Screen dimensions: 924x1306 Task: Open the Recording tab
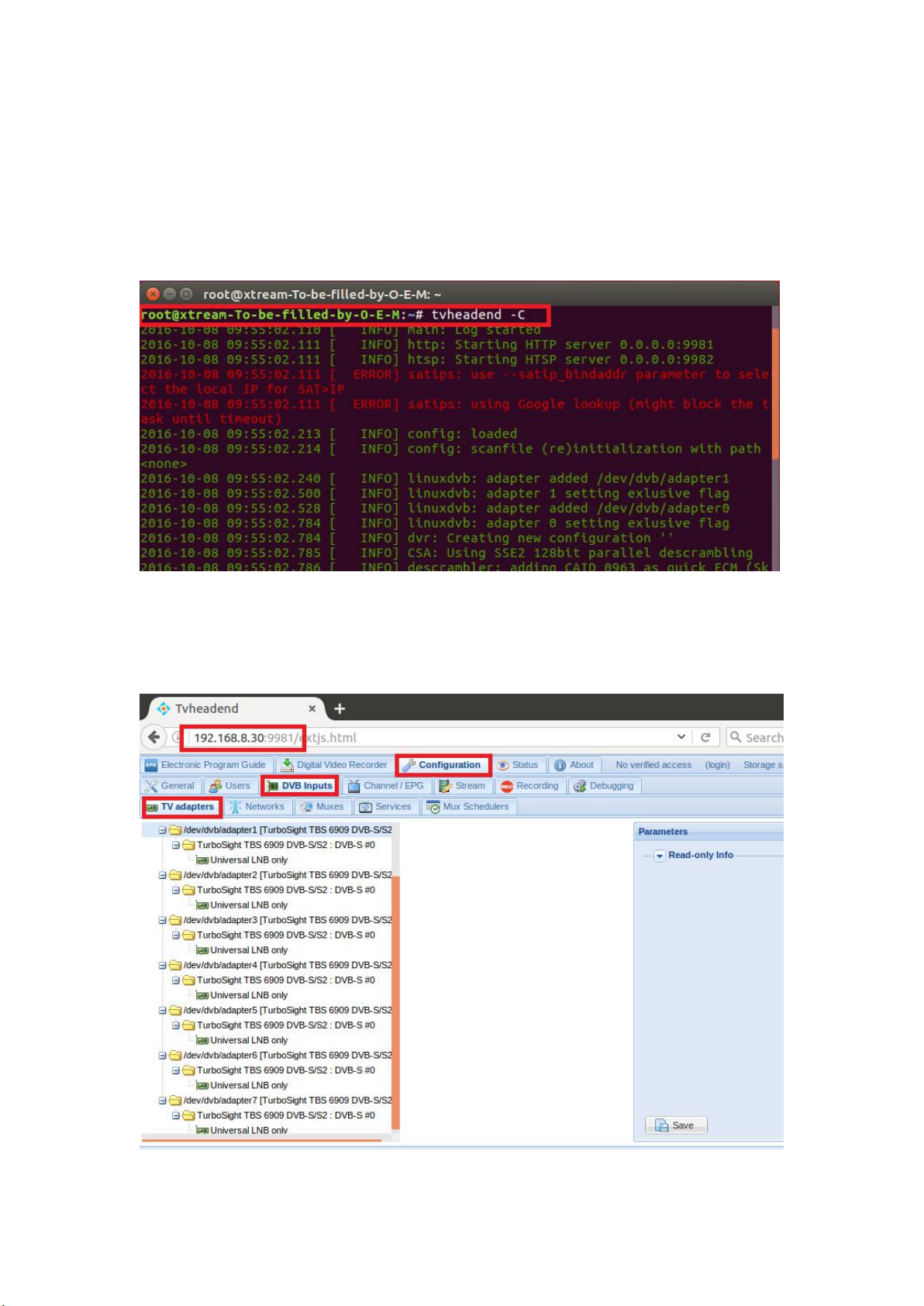click(529, 786)
